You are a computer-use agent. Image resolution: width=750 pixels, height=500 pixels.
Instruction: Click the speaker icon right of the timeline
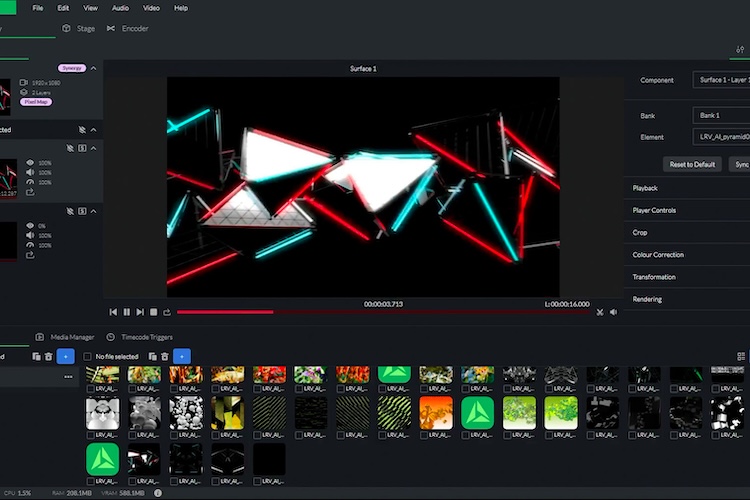[613, 312]
